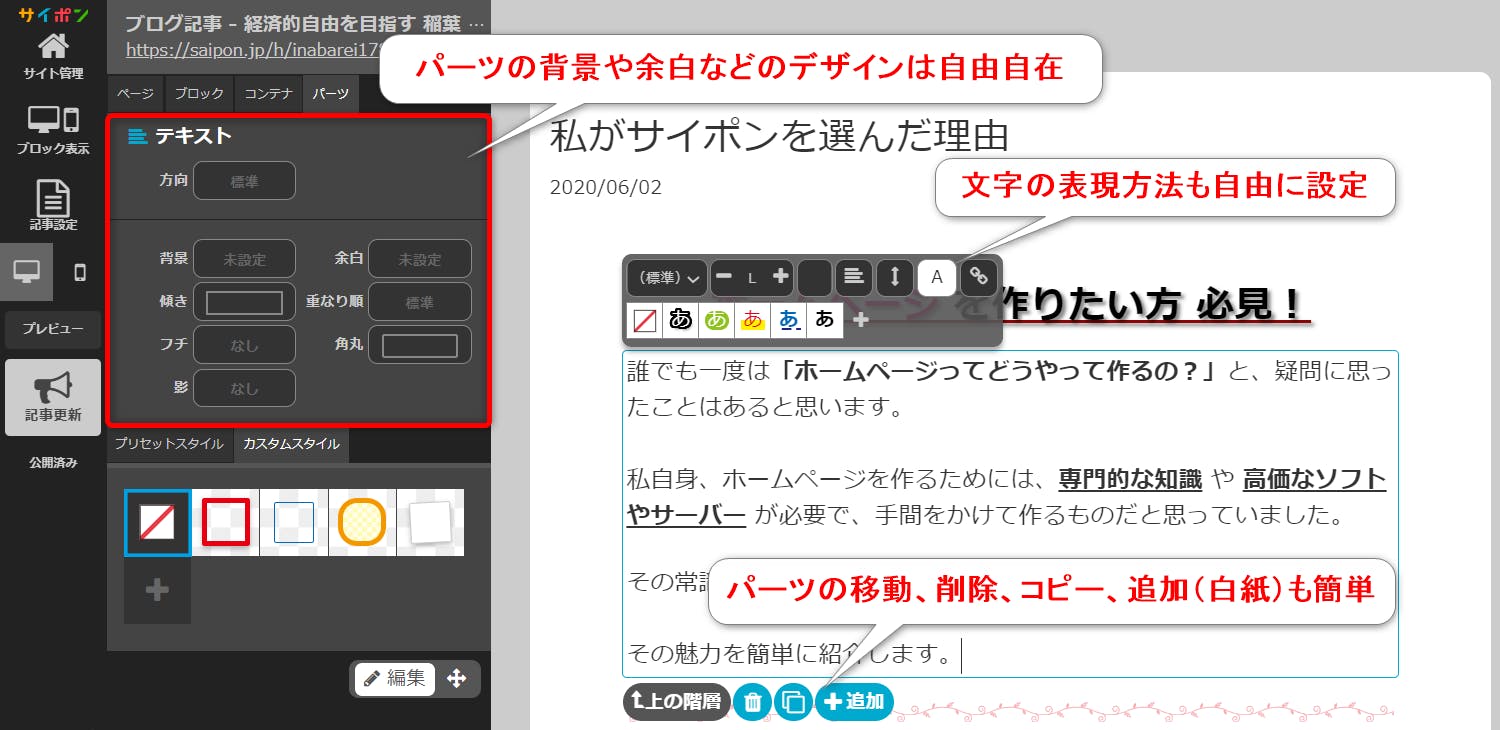Add a new text style preset
The height and width of the screenshot is (730, 1500).
pyautogui.click(x=861, y=320)
